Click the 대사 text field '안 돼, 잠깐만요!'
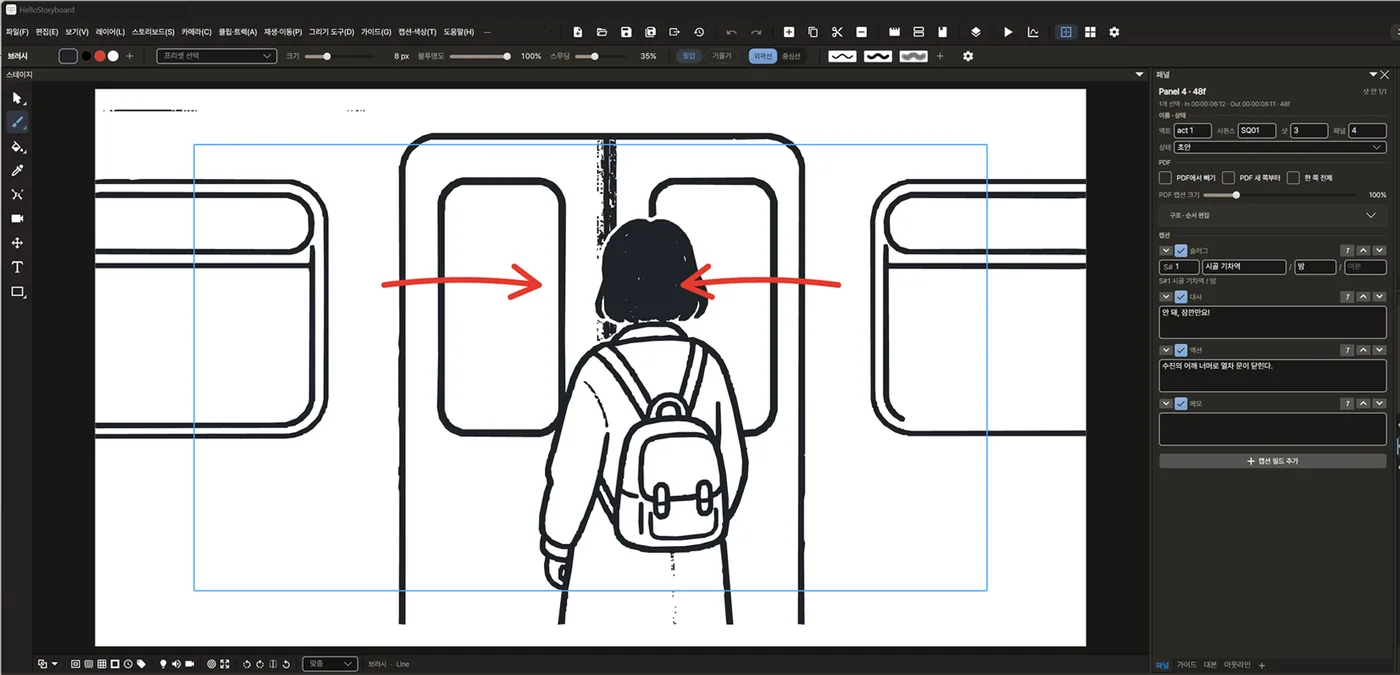The image size is (1400, 675). click(1273, 322)
